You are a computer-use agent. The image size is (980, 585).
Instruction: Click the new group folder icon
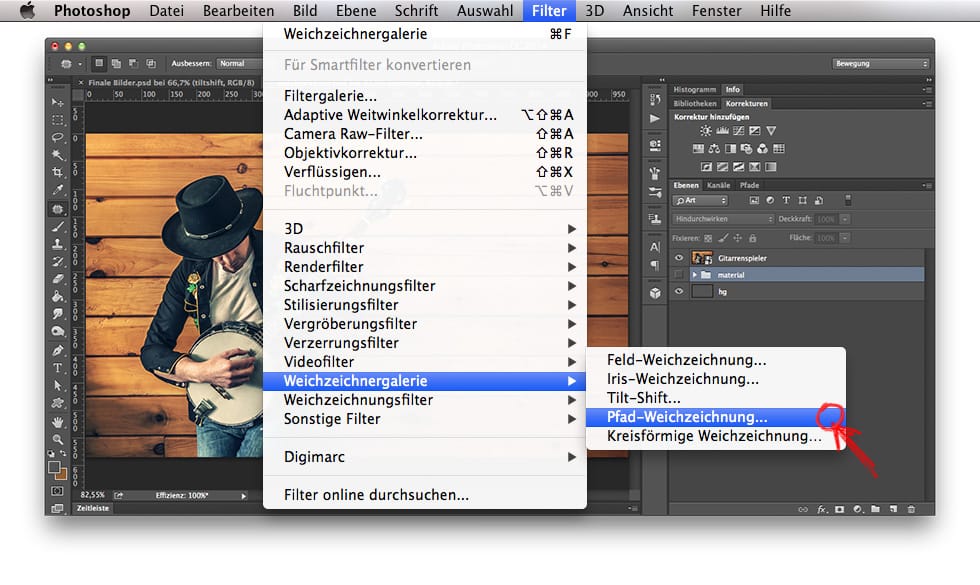point(876,509)
